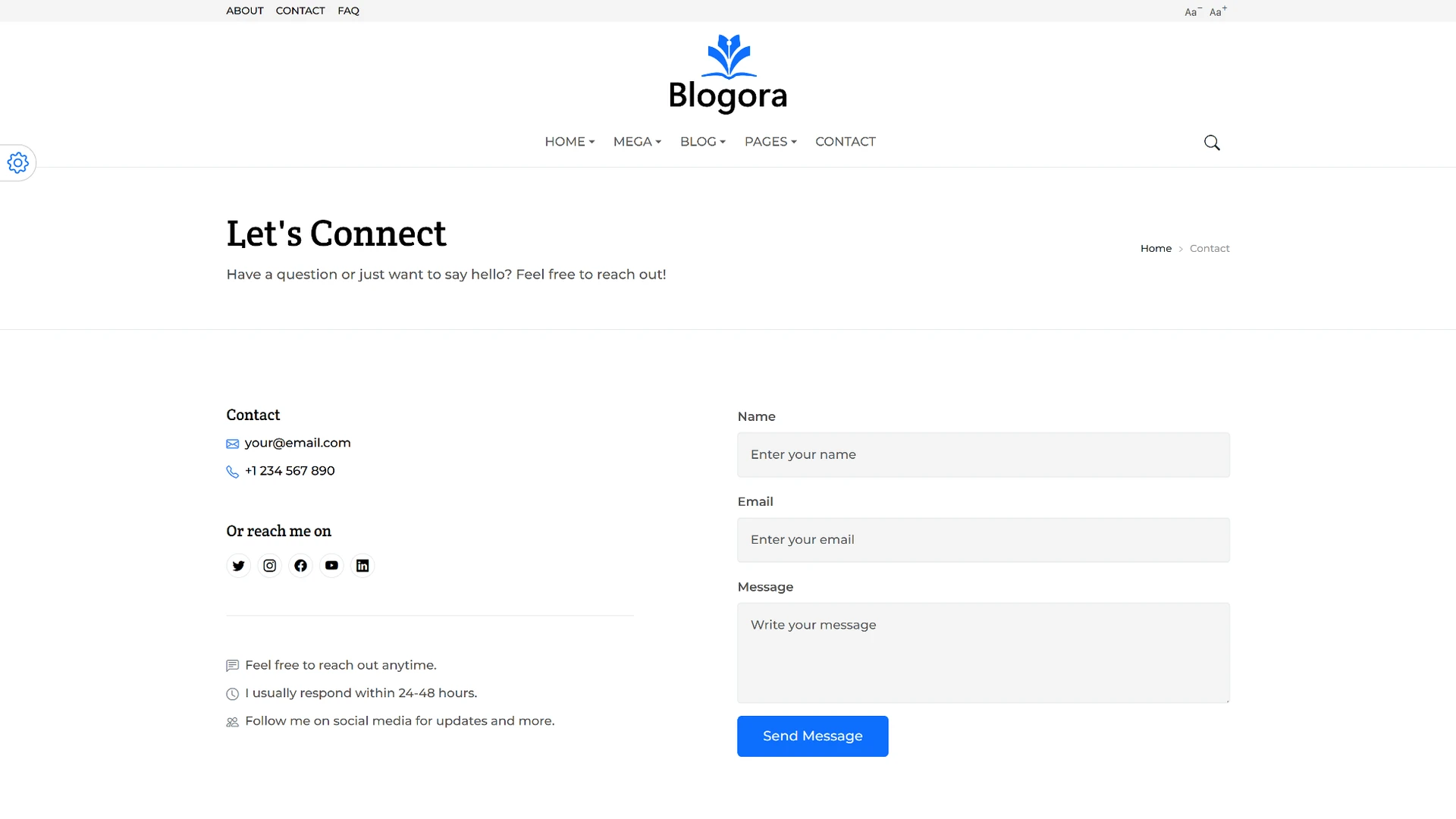
Task: Click the +1 234 567 890 phone link
Action: (x=290, y=471)
